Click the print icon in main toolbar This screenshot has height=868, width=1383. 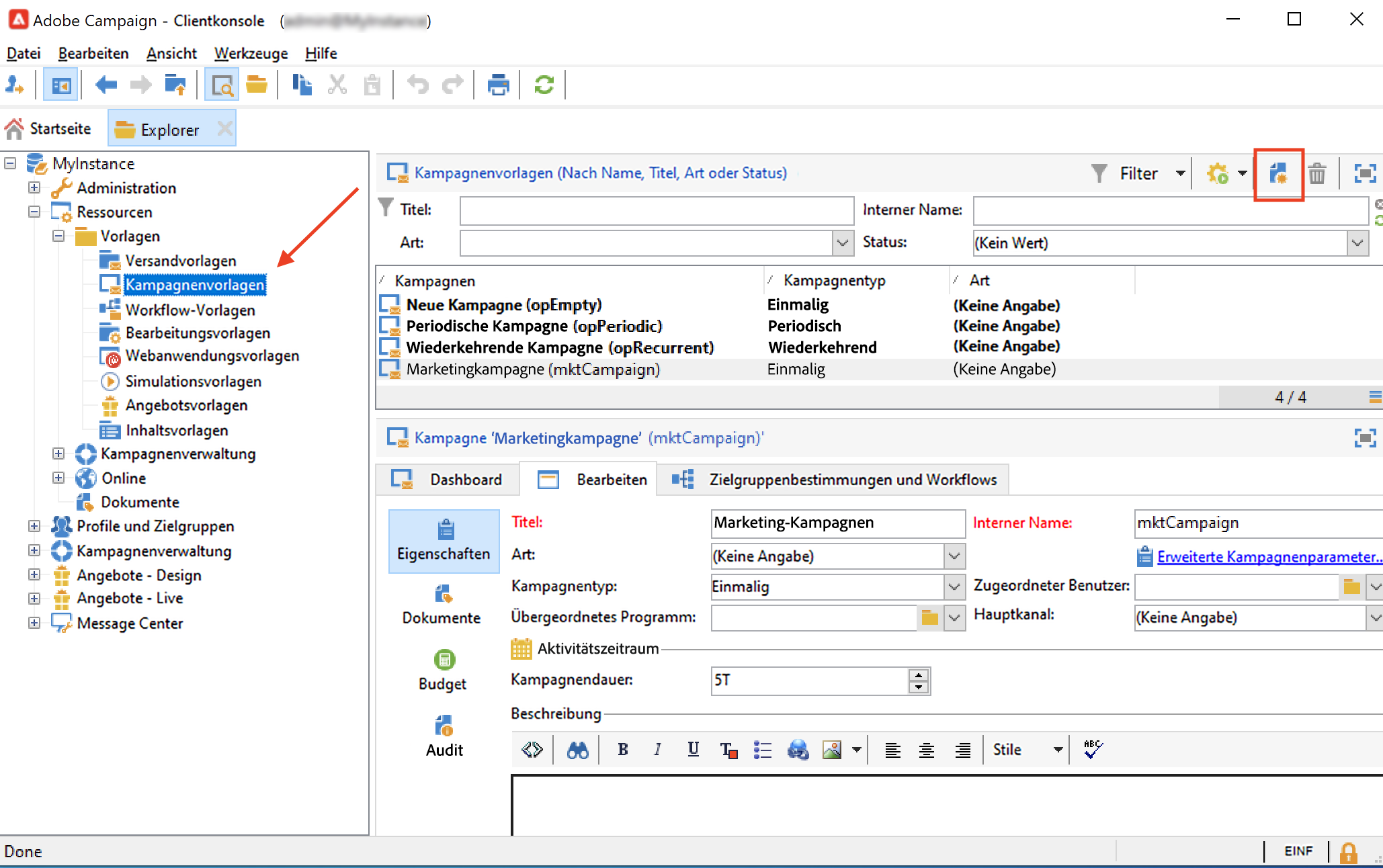[498, 85]
